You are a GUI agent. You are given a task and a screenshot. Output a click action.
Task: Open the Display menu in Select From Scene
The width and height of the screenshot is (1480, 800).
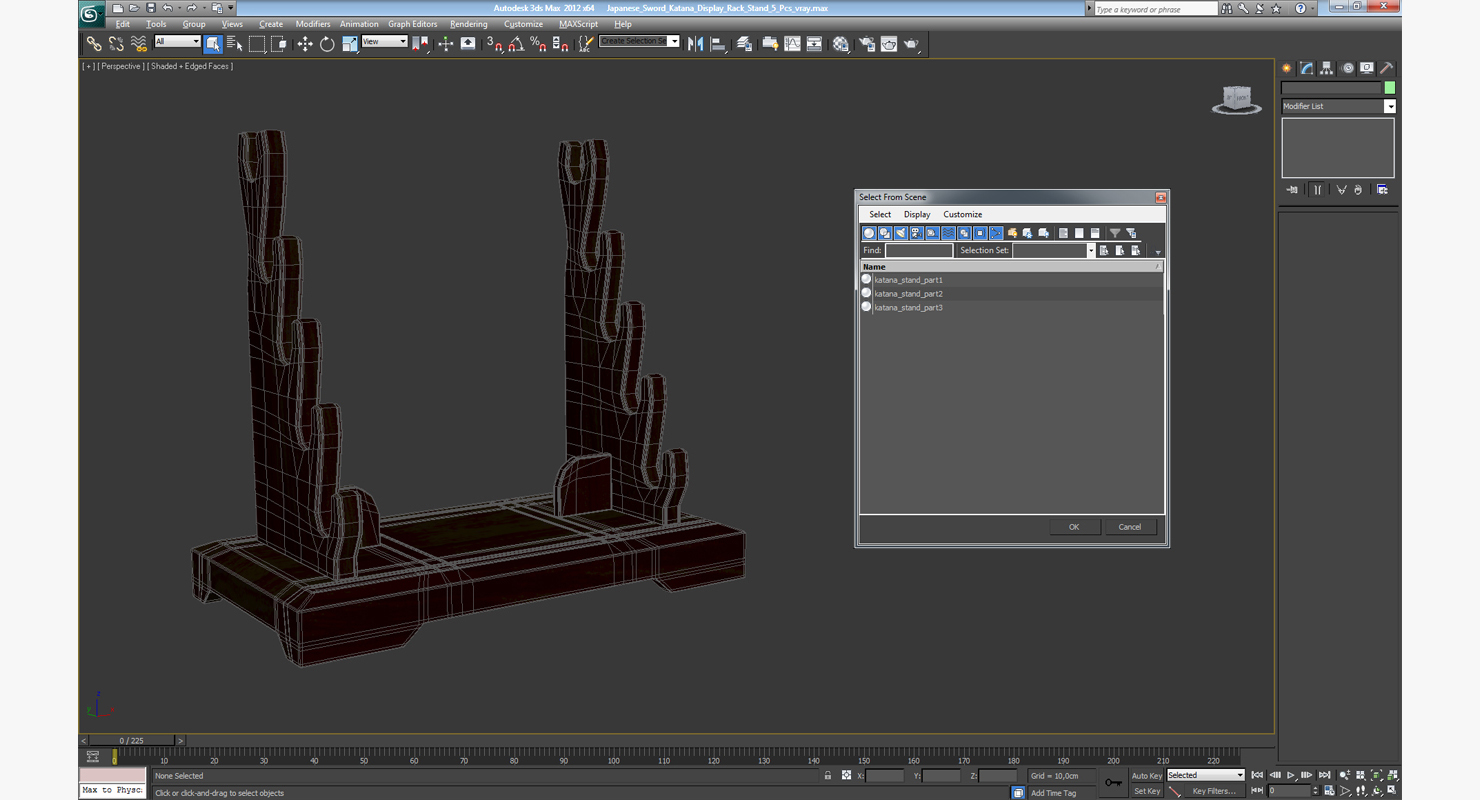pyautogui.click(x=917, y=214)
